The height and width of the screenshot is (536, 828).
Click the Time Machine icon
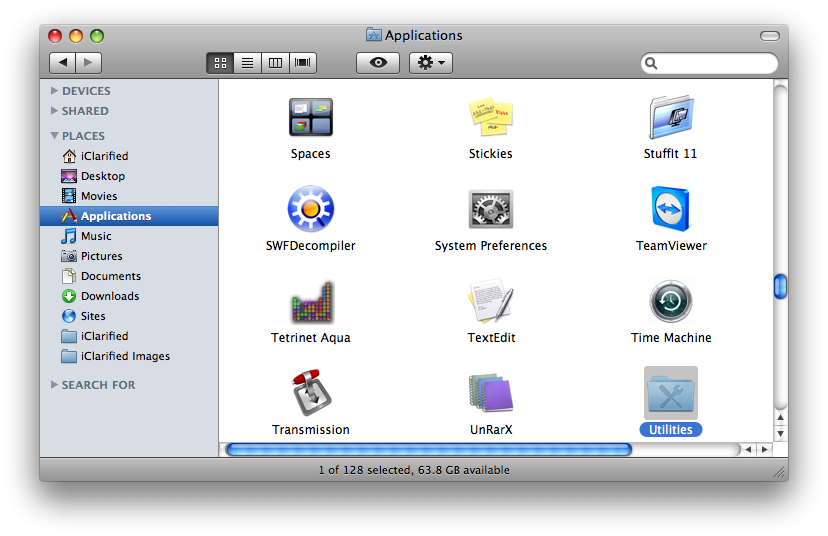pos(671,302)
